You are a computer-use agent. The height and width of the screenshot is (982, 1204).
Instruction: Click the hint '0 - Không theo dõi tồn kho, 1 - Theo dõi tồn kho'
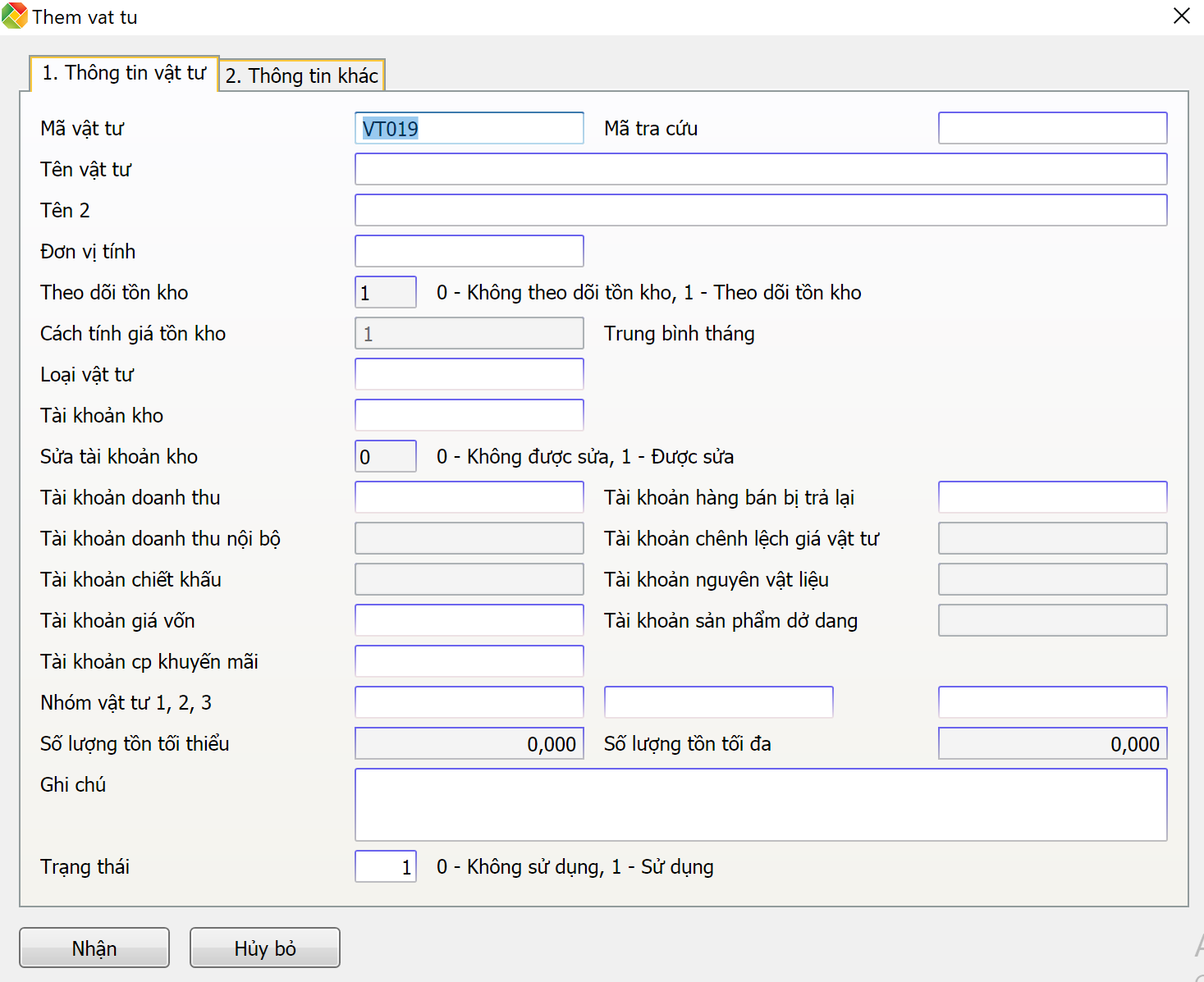pyautogui.click(x=649, y=293)
